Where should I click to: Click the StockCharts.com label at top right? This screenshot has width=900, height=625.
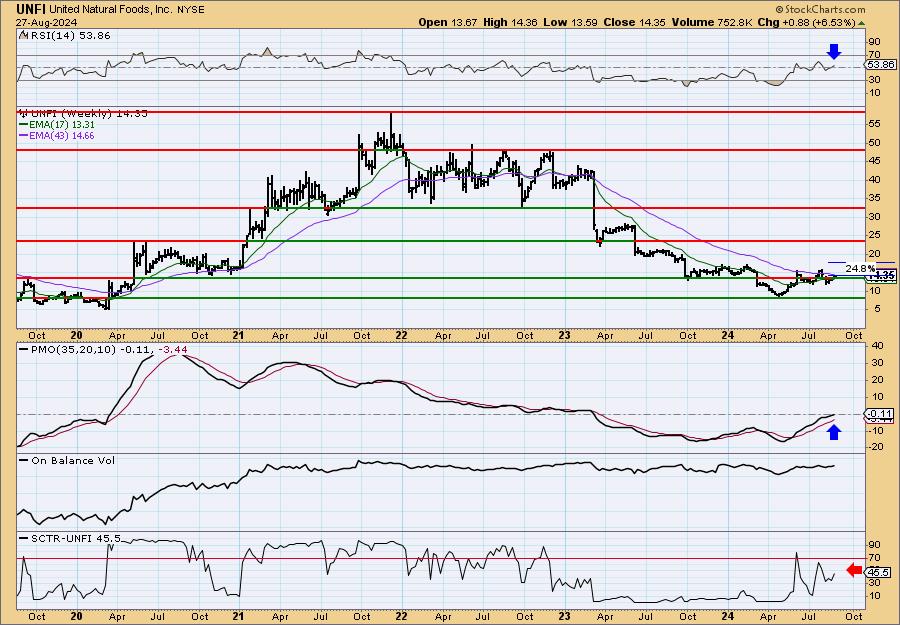tap(820, 9)
